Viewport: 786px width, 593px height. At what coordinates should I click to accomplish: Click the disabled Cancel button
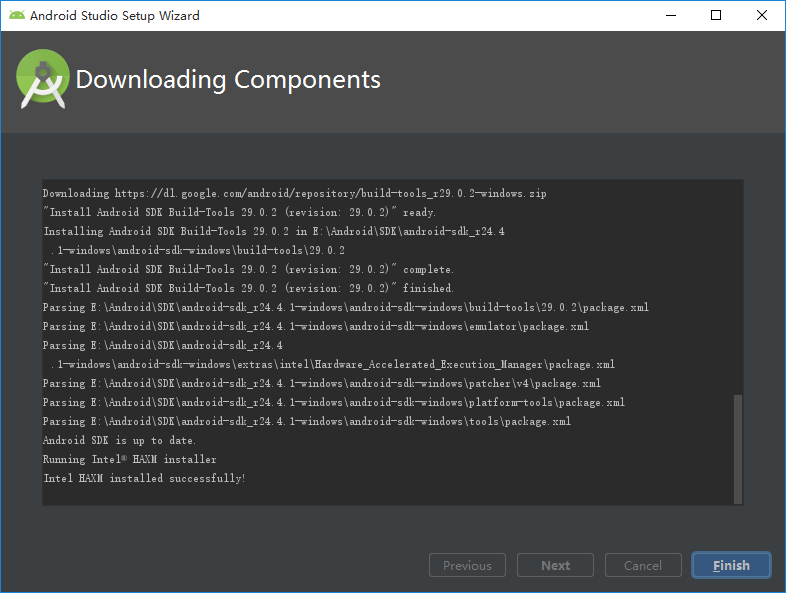643,565
